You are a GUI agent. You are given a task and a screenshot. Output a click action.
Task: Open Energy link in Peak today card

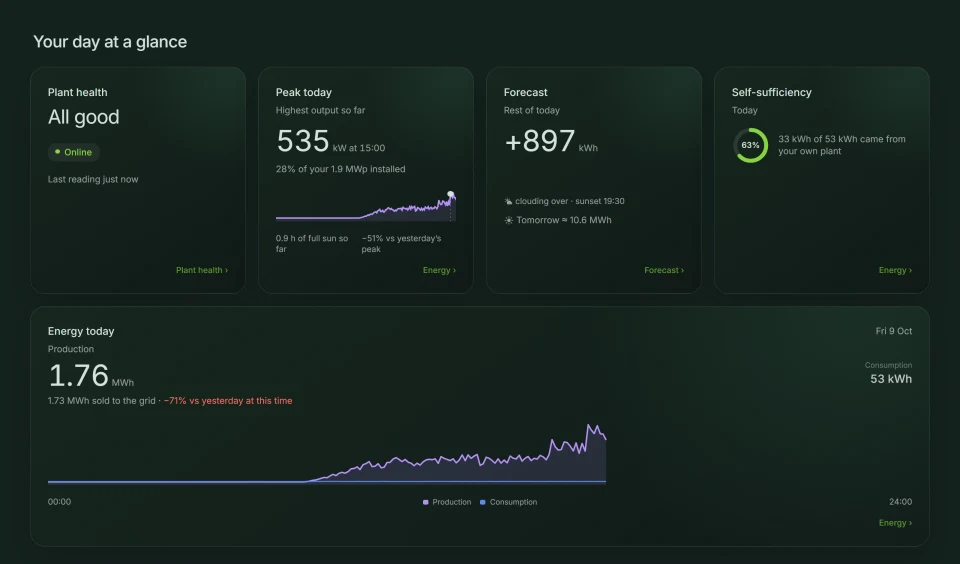tap(439, 270)
